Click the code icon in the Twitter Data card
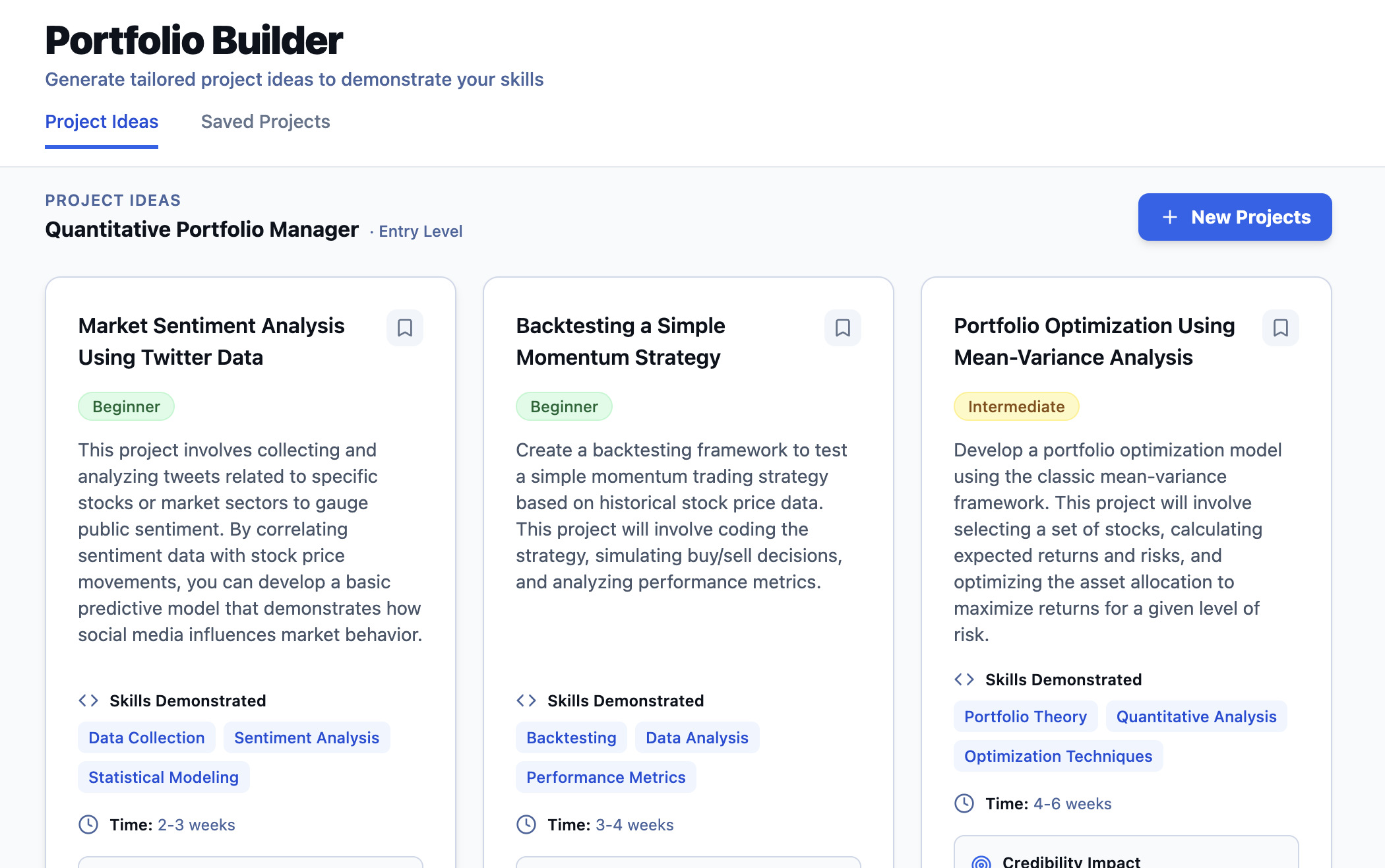This screenshot has height=868, width=1385. pos(88,700)
